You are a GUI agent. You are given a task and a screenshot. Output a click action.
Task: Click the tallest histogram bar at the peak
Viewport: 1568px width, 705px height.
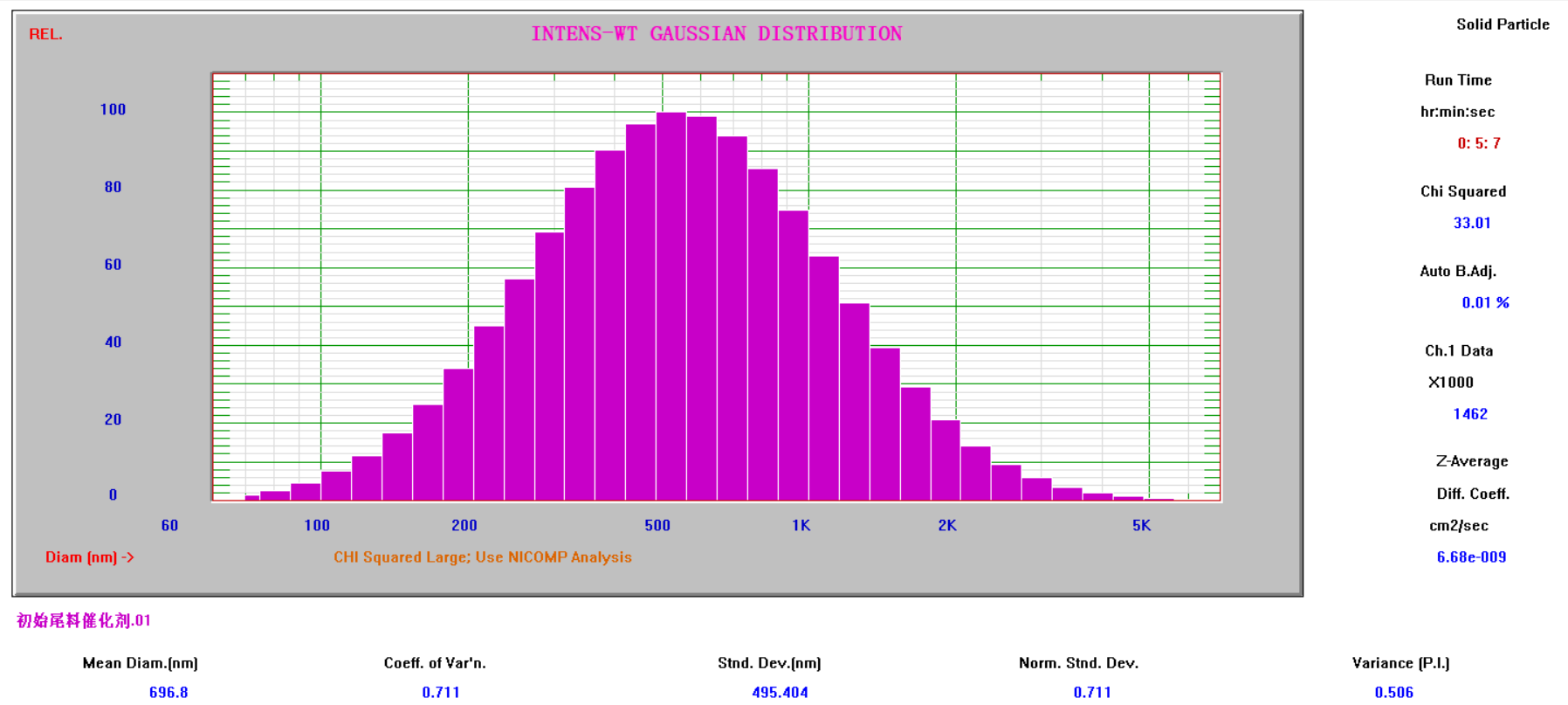(x=671, y=306)
